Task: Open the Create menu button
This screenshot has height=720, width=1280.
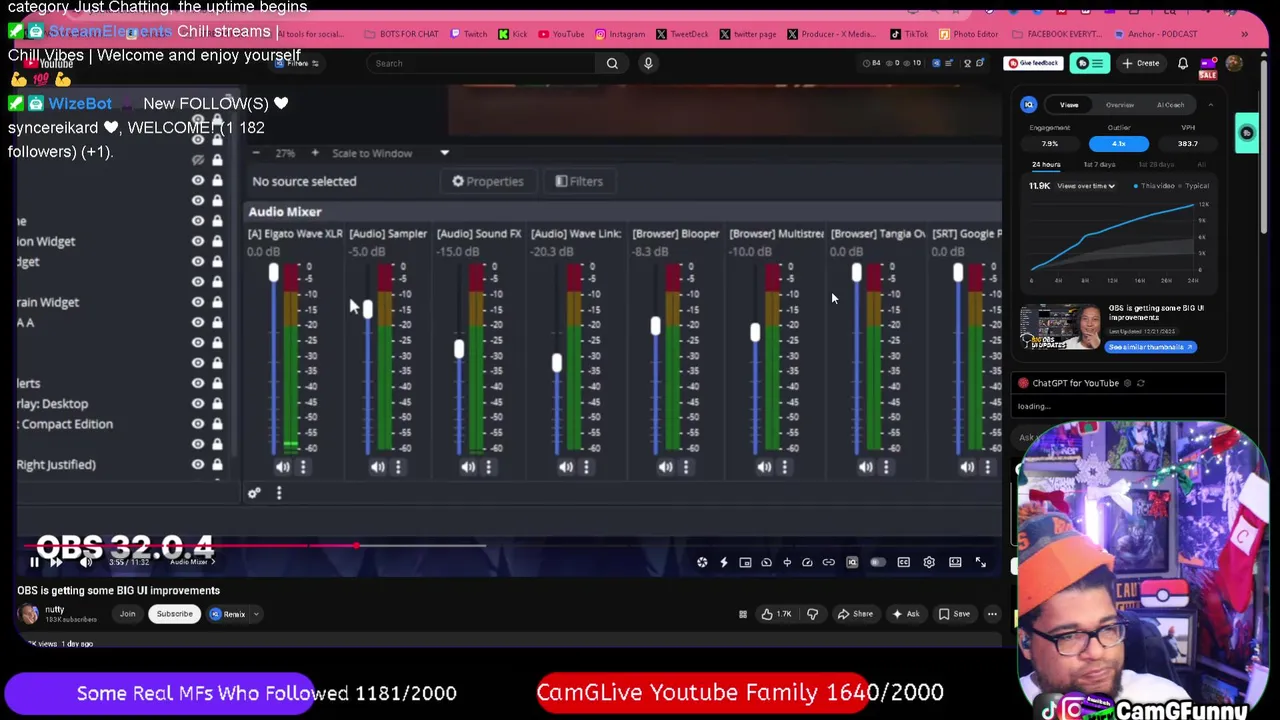Action: 1140,63
